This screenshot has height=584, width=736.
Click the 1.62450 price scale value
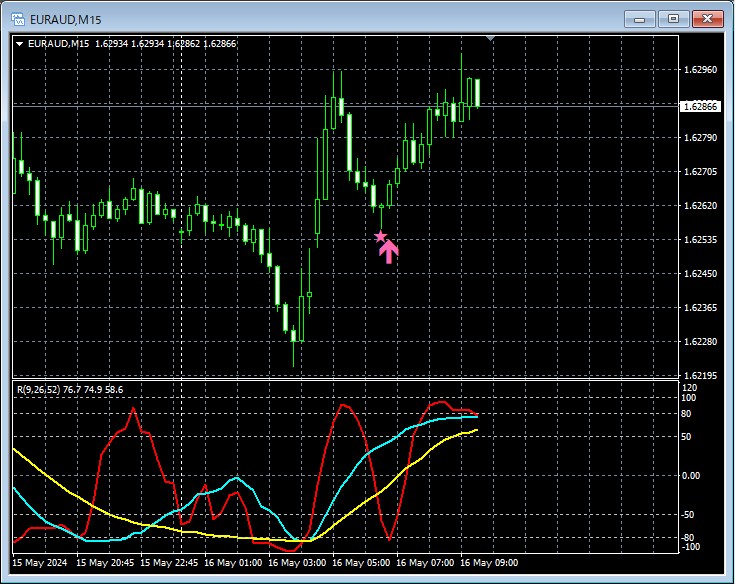coord(700,273)
